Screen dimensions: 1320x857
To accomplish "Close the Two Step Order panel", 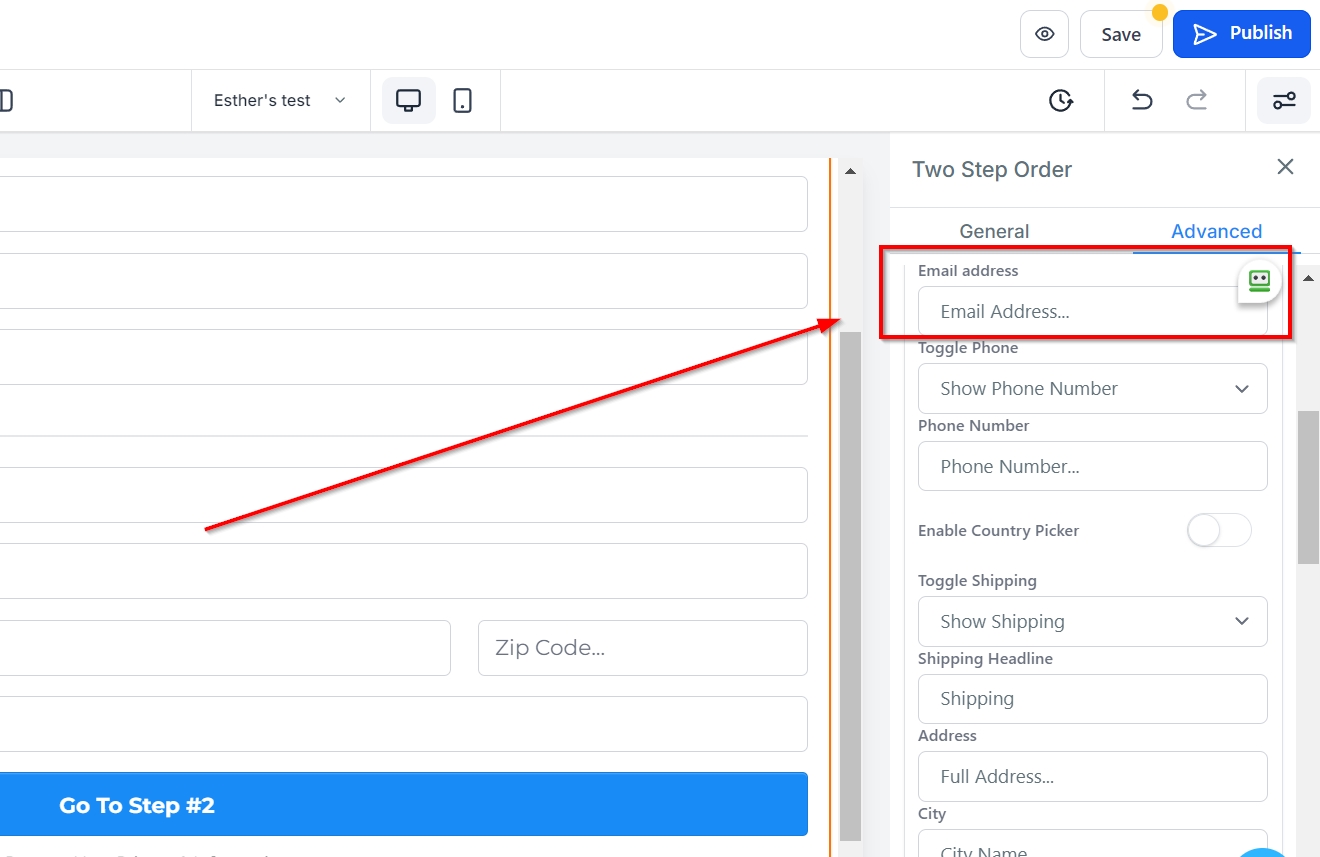I will 1285,167.
